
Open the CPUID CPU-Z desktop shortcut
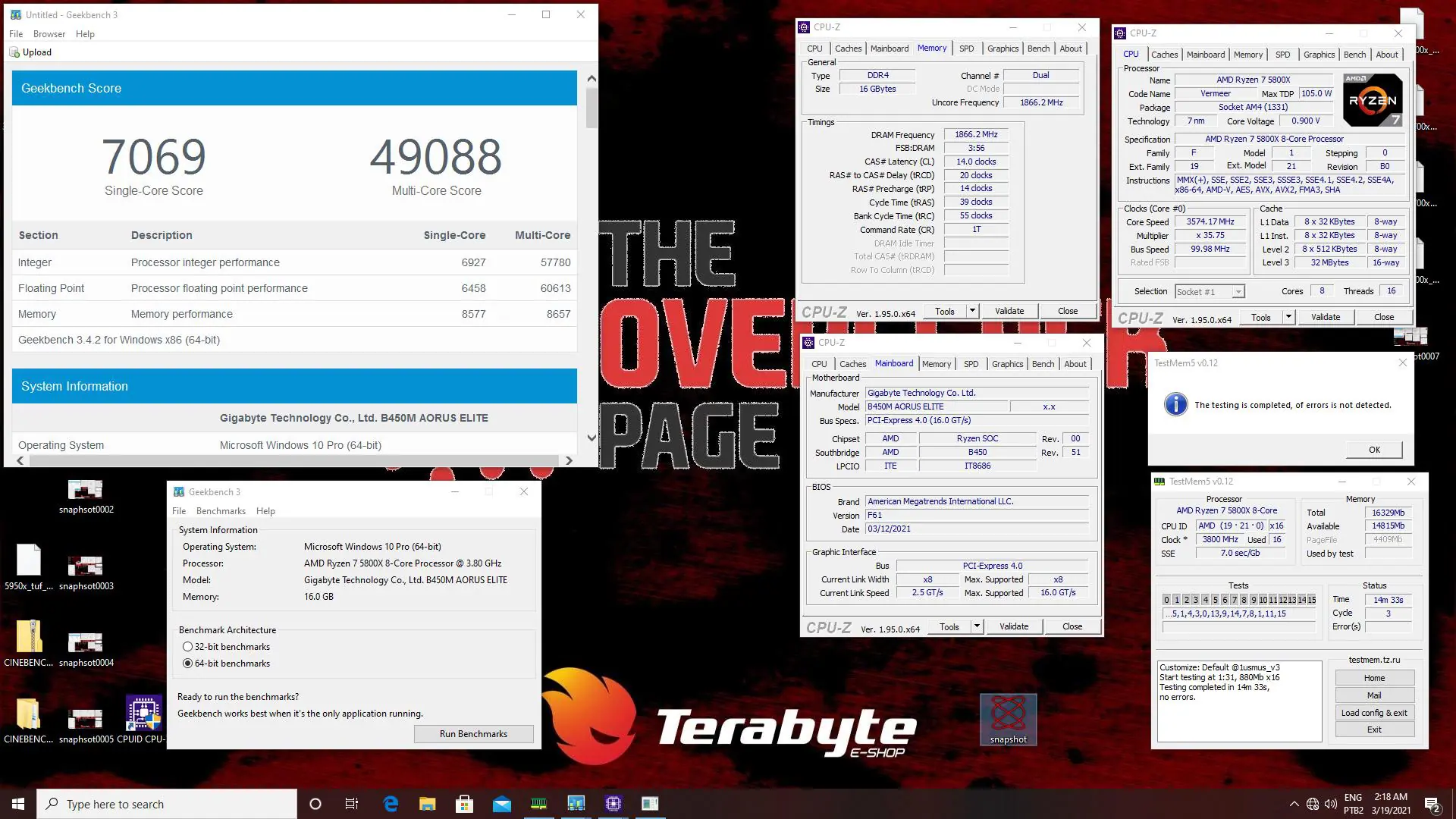tap(143, 720)
